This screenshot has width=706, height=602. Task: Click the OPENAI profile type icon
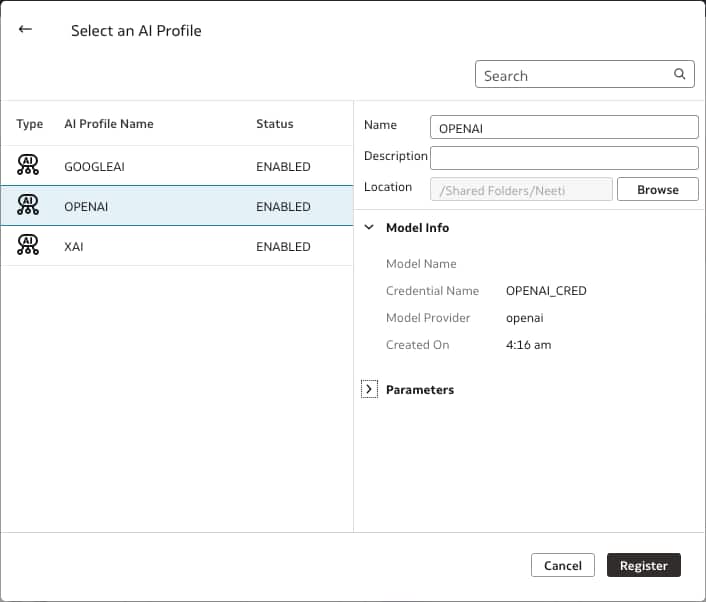(x=28, y=205)
